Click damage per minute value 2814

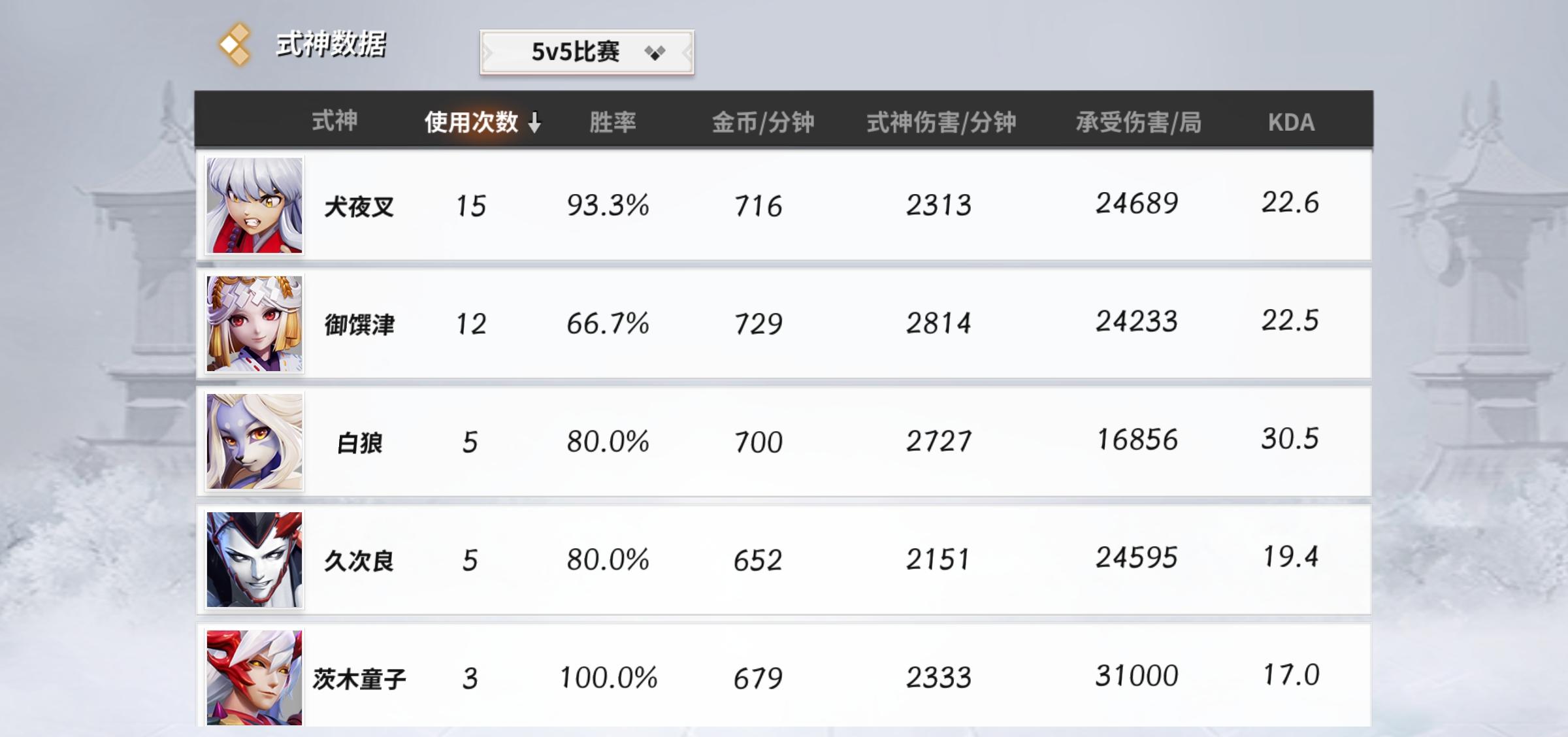point(938,323)
